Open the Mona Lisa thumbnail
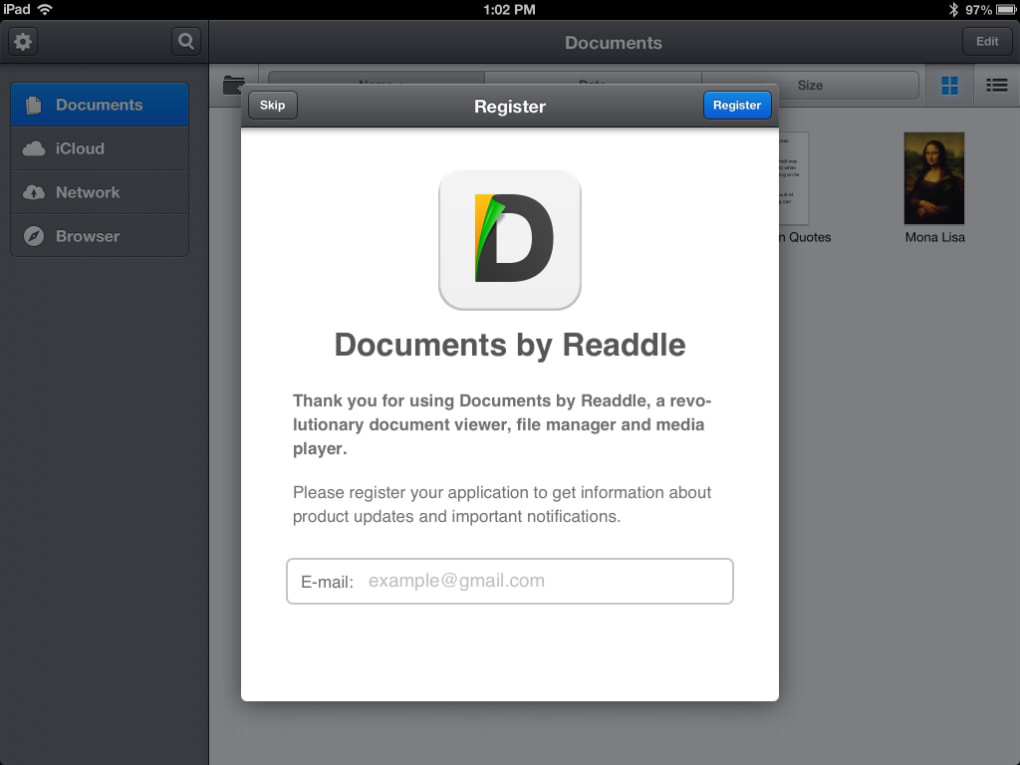 934,178
